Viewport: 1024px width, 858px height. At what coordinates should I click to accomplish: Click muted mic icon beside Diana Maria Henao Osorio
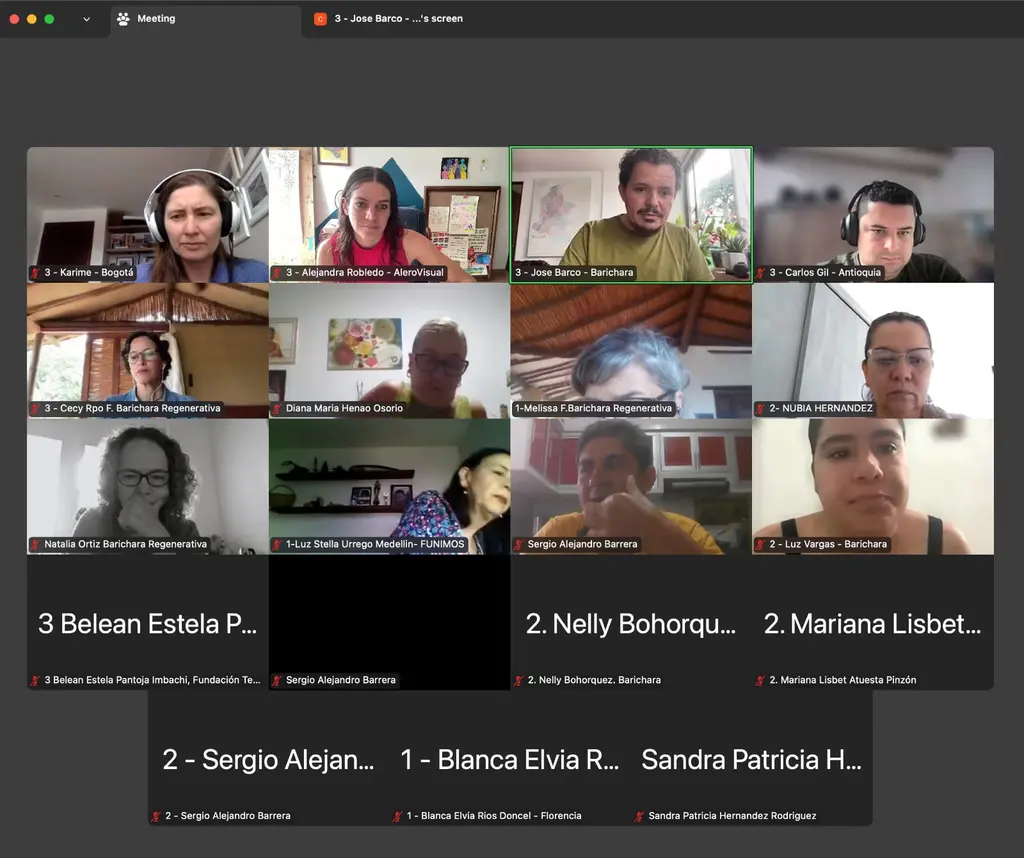pos(278,409)
